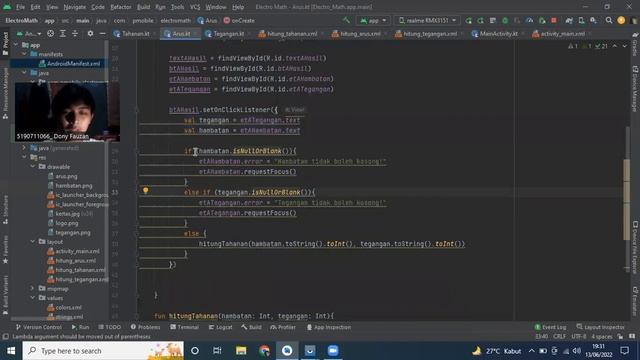Click the Search Everywhere magnifier icon
The height and width of the screenshot is (360, 640).
click(609, 20)
